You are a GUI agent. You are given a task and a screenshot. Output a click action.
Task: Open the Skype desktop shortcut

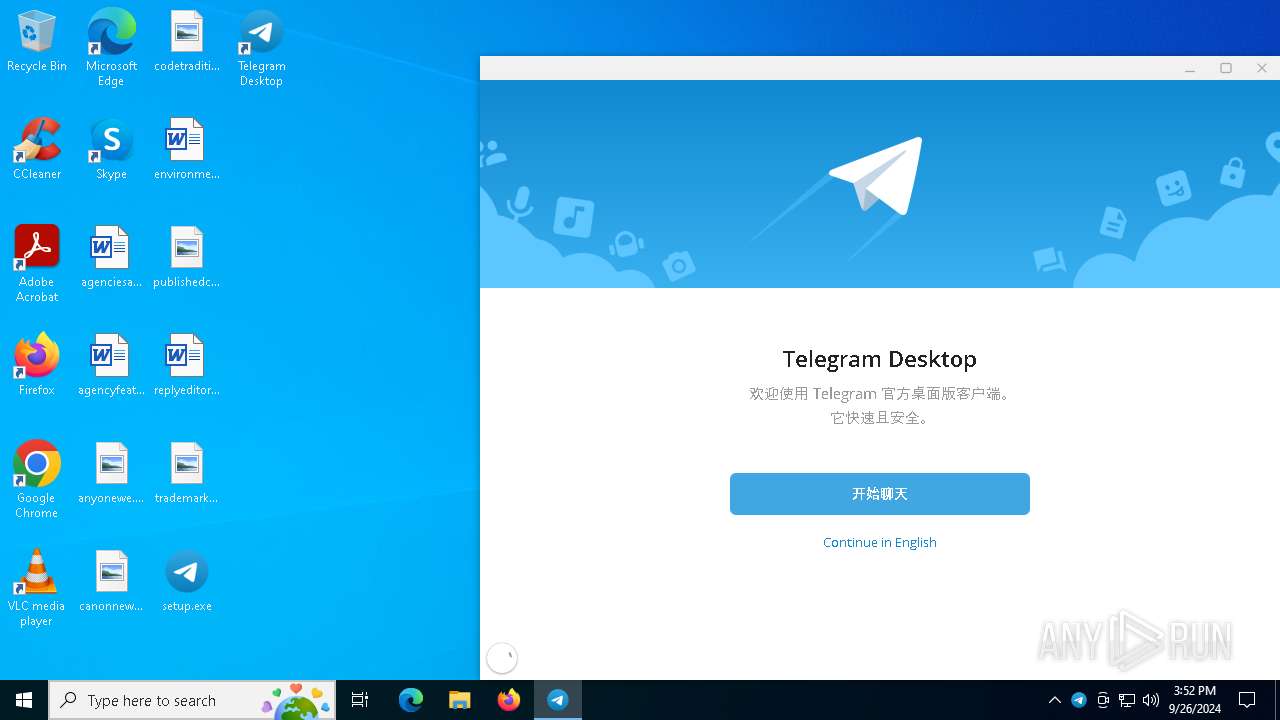coord(111,150)
